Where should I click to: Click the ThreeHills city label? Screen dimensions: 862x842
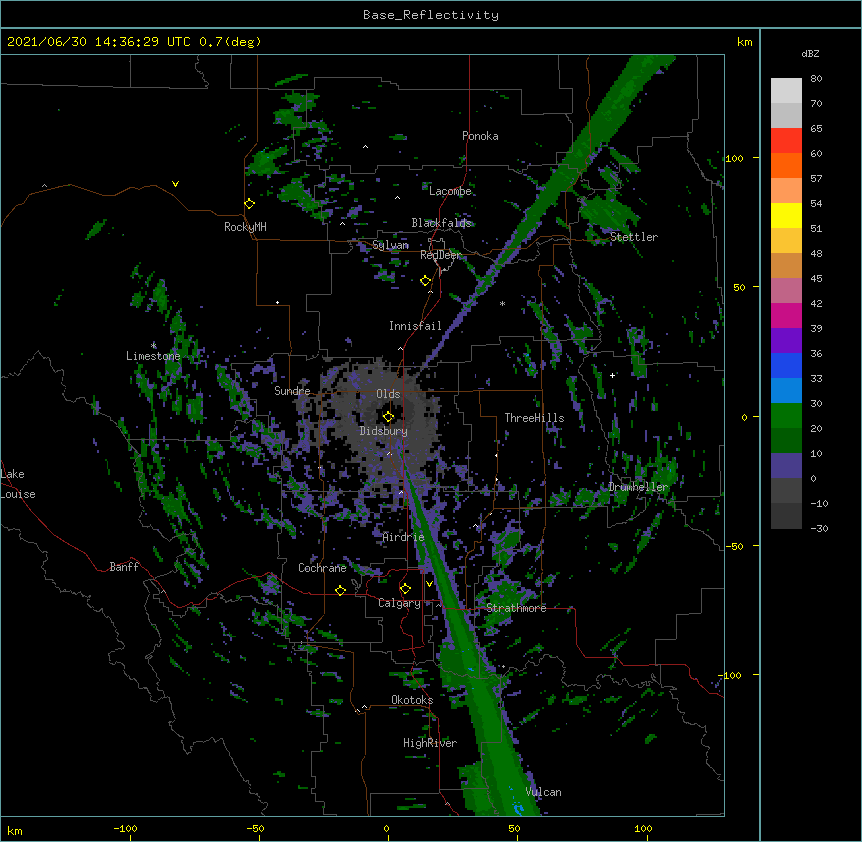[534, 418]
